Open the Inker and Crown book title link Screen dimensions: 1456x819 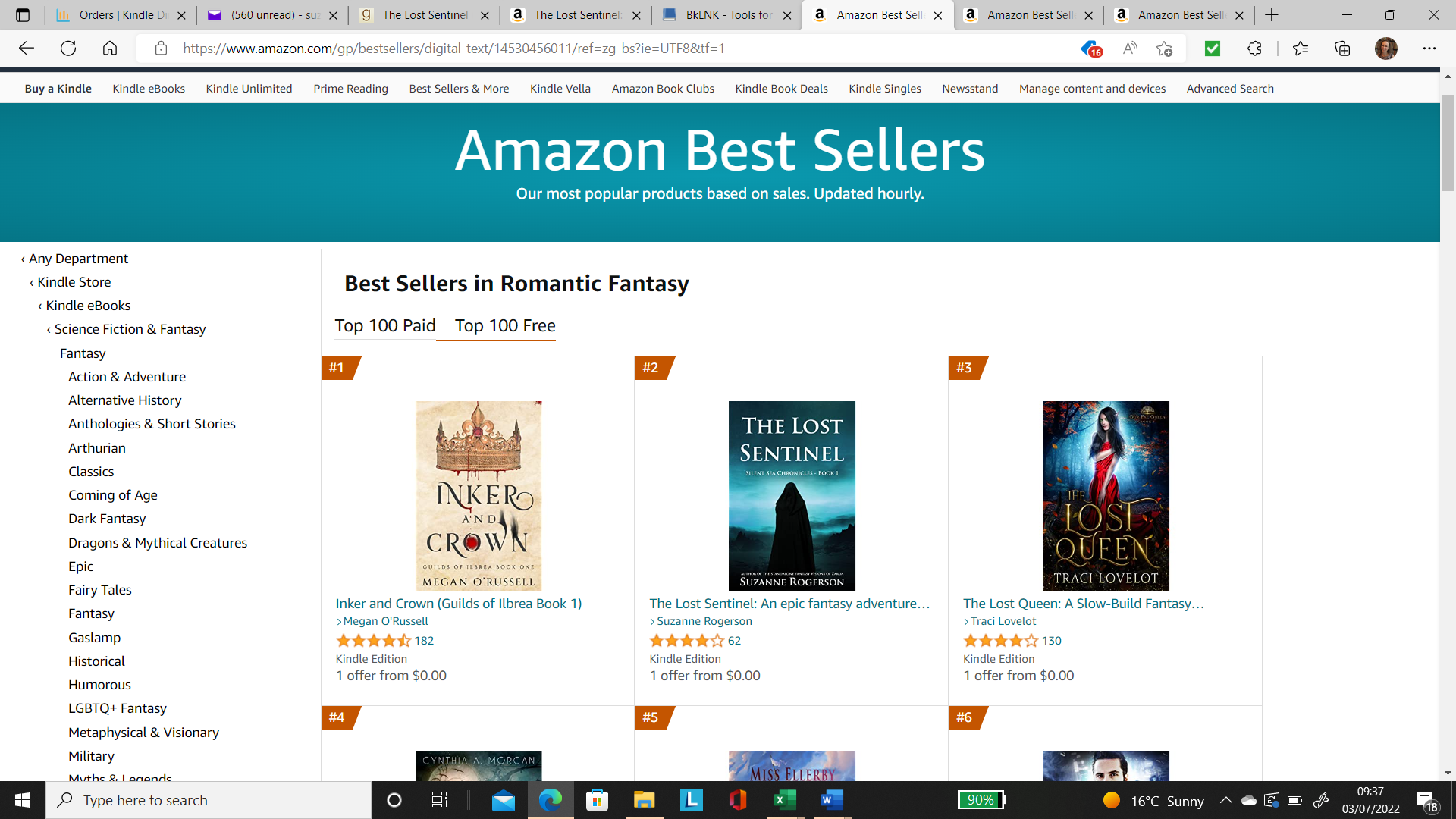click(x=459, y=604)
